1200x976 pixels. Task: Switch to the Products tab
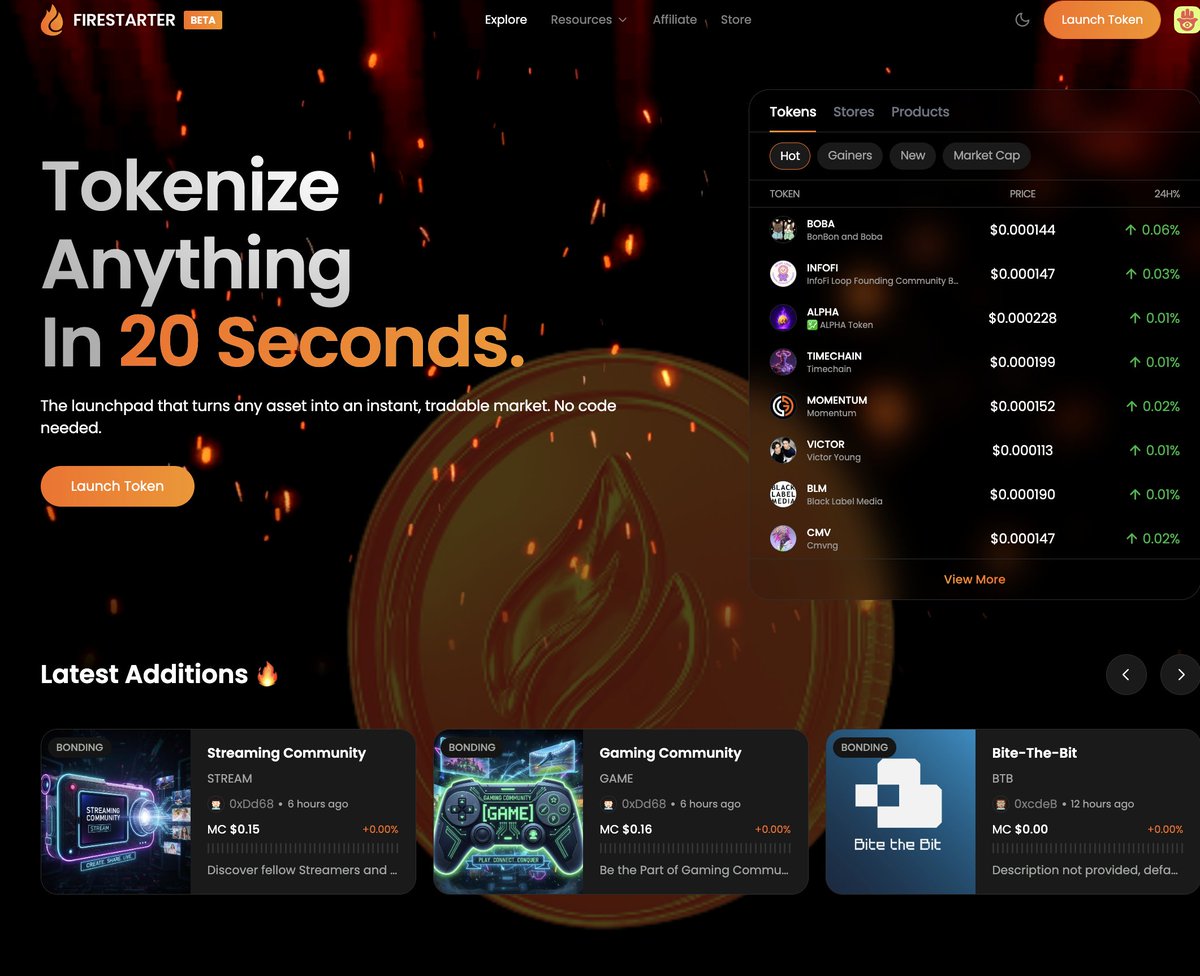point(920,112)
